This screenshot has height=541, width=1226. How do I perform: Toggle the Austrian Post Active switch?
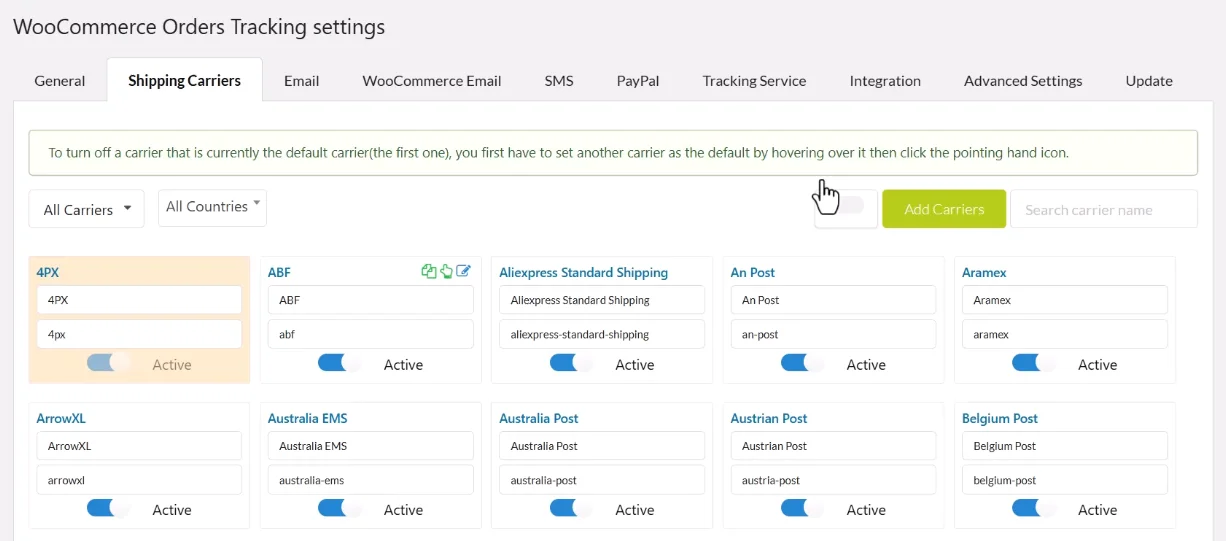802,509
